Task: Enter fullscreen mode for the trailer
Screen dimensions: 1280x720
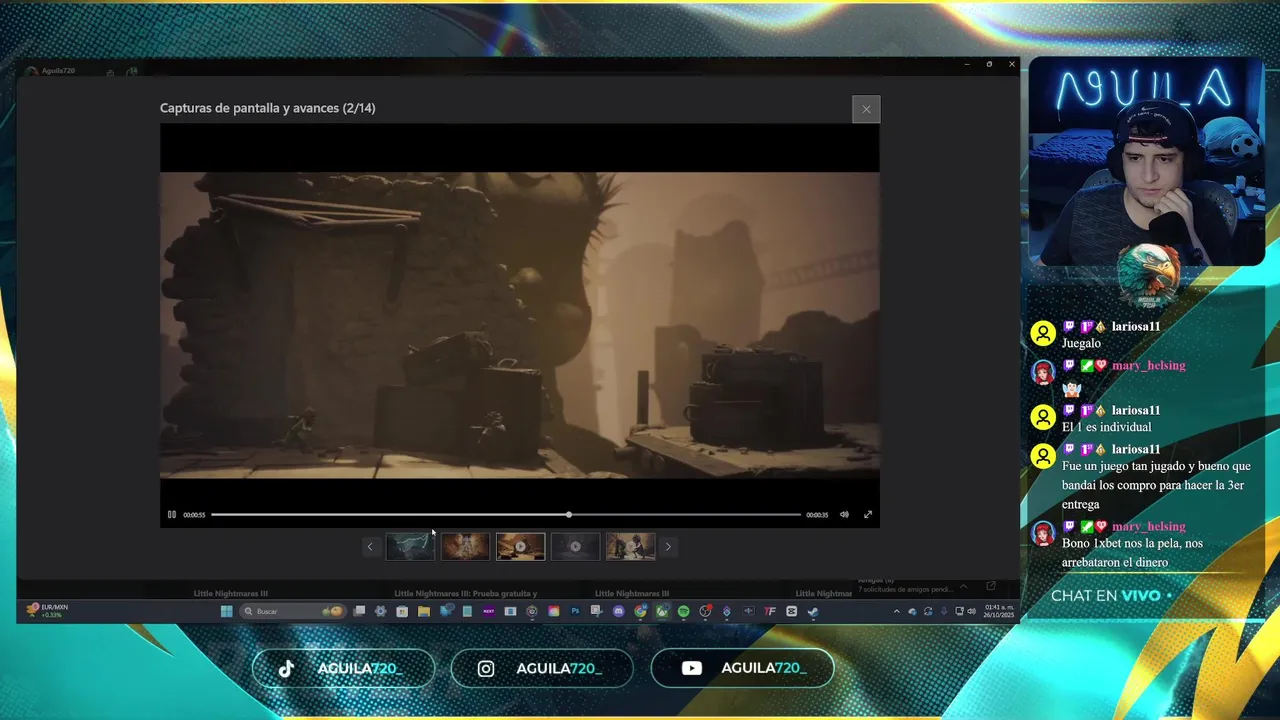Action: coord(868,514)
